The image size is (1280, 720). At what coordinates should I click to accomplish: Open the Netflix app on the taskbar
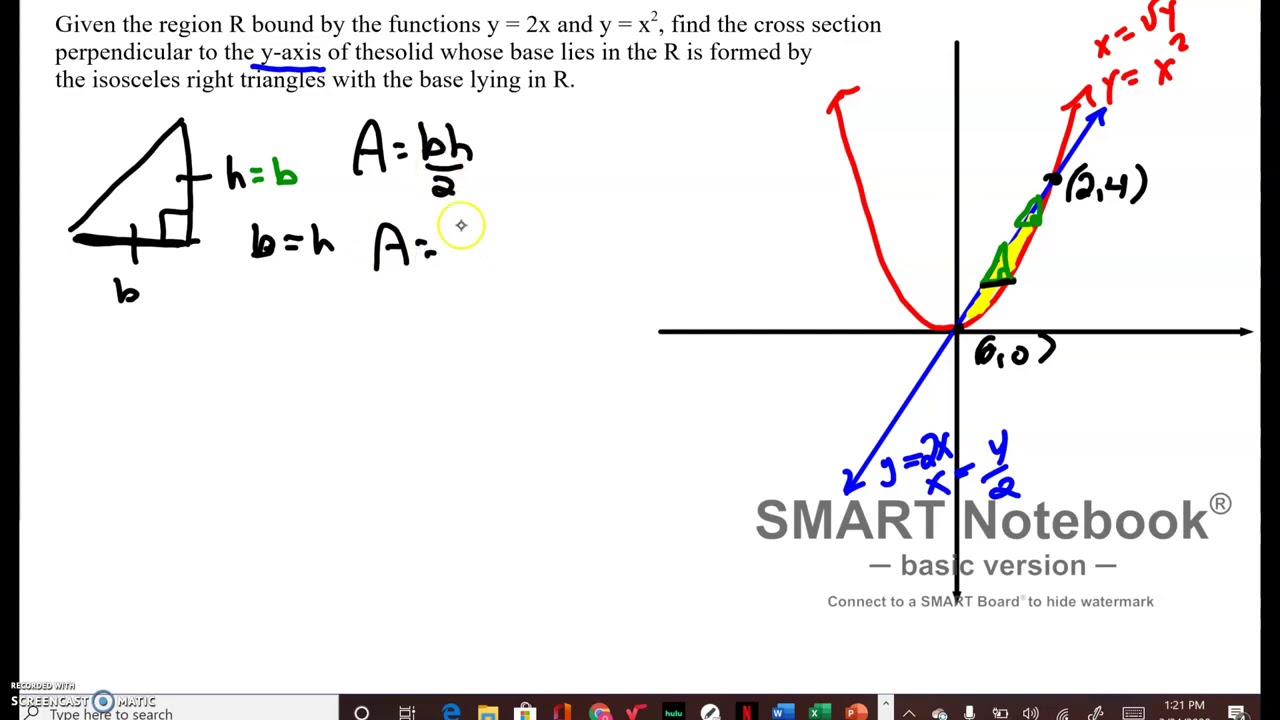(746, 712)
